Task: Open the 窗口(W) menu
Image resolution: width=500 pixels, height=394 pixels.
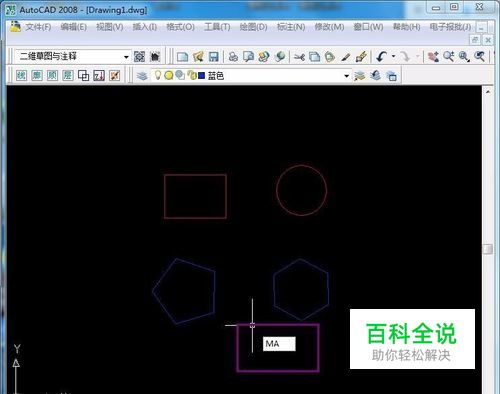Action: coord(368,27)
